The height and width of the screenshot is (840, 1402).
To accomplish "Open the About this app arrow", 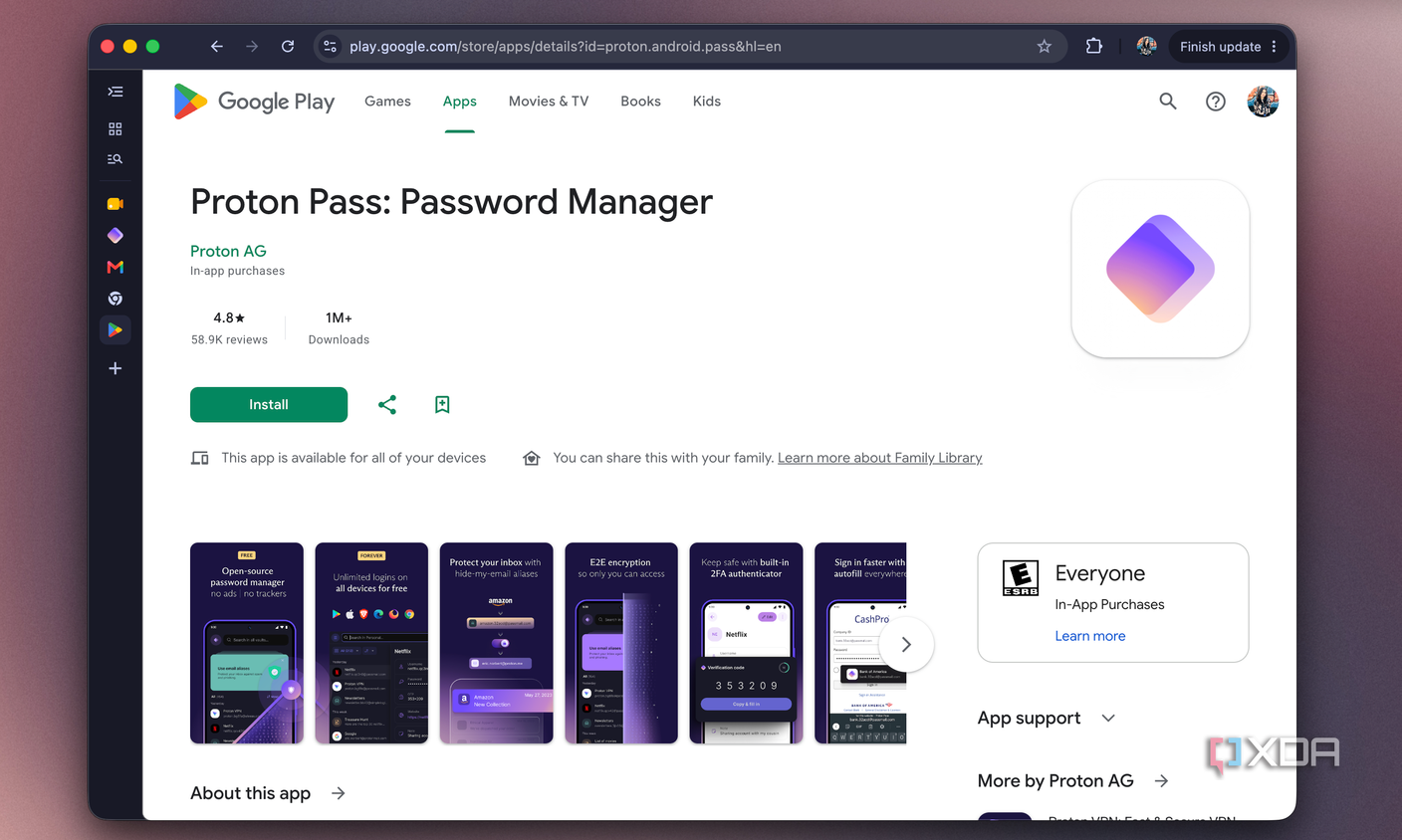I will coord(339,793).
